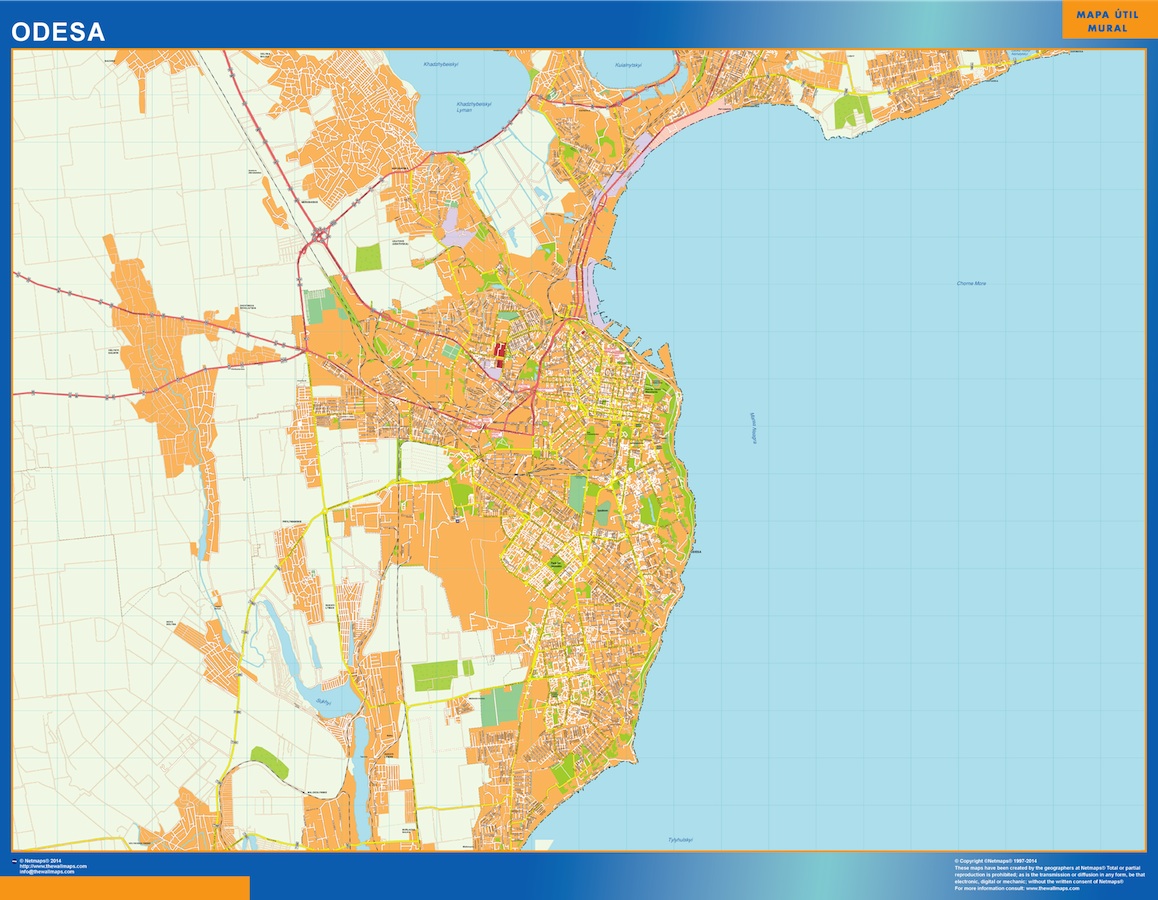This screenshot has width=1158, height=900.
Task: Click the Netmaps 2014 copyright flag icon
Action: 14,860
